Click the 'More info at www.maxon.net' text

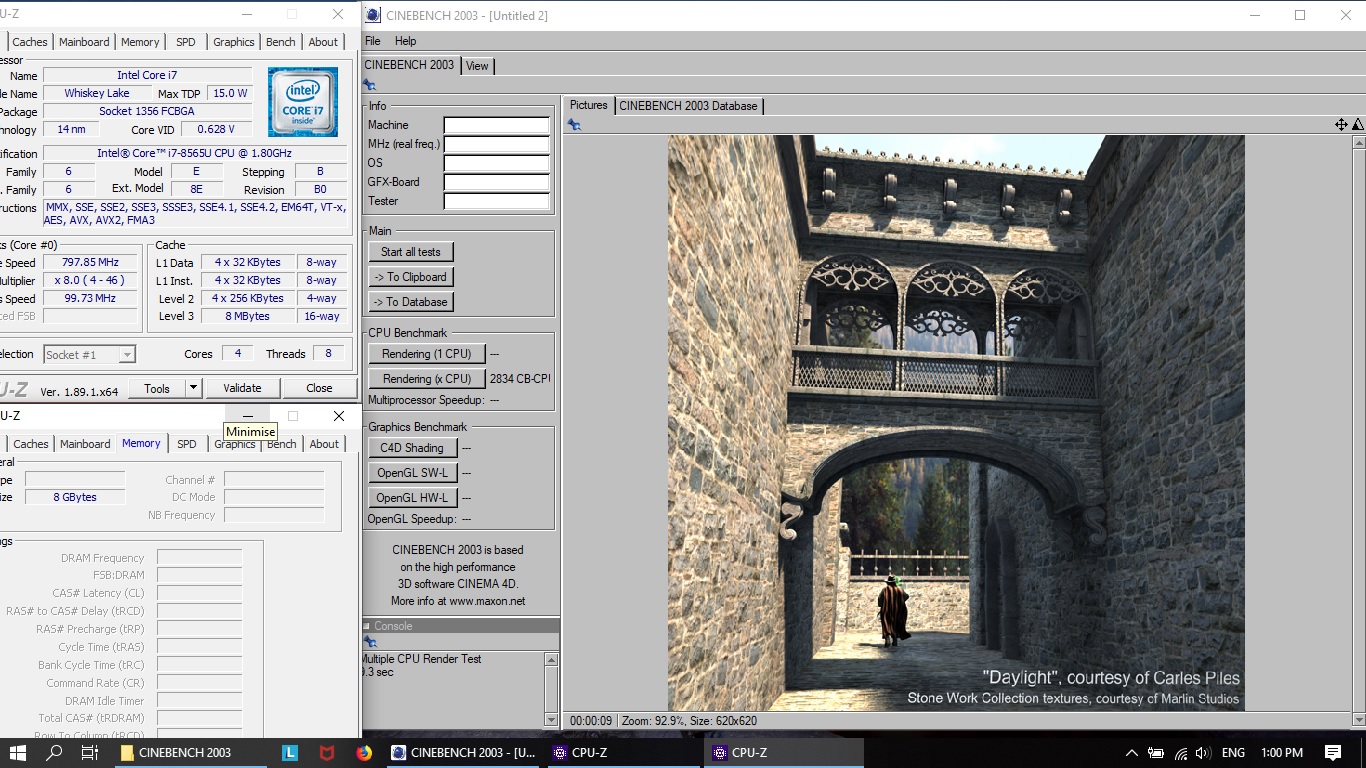click(458, 601)
